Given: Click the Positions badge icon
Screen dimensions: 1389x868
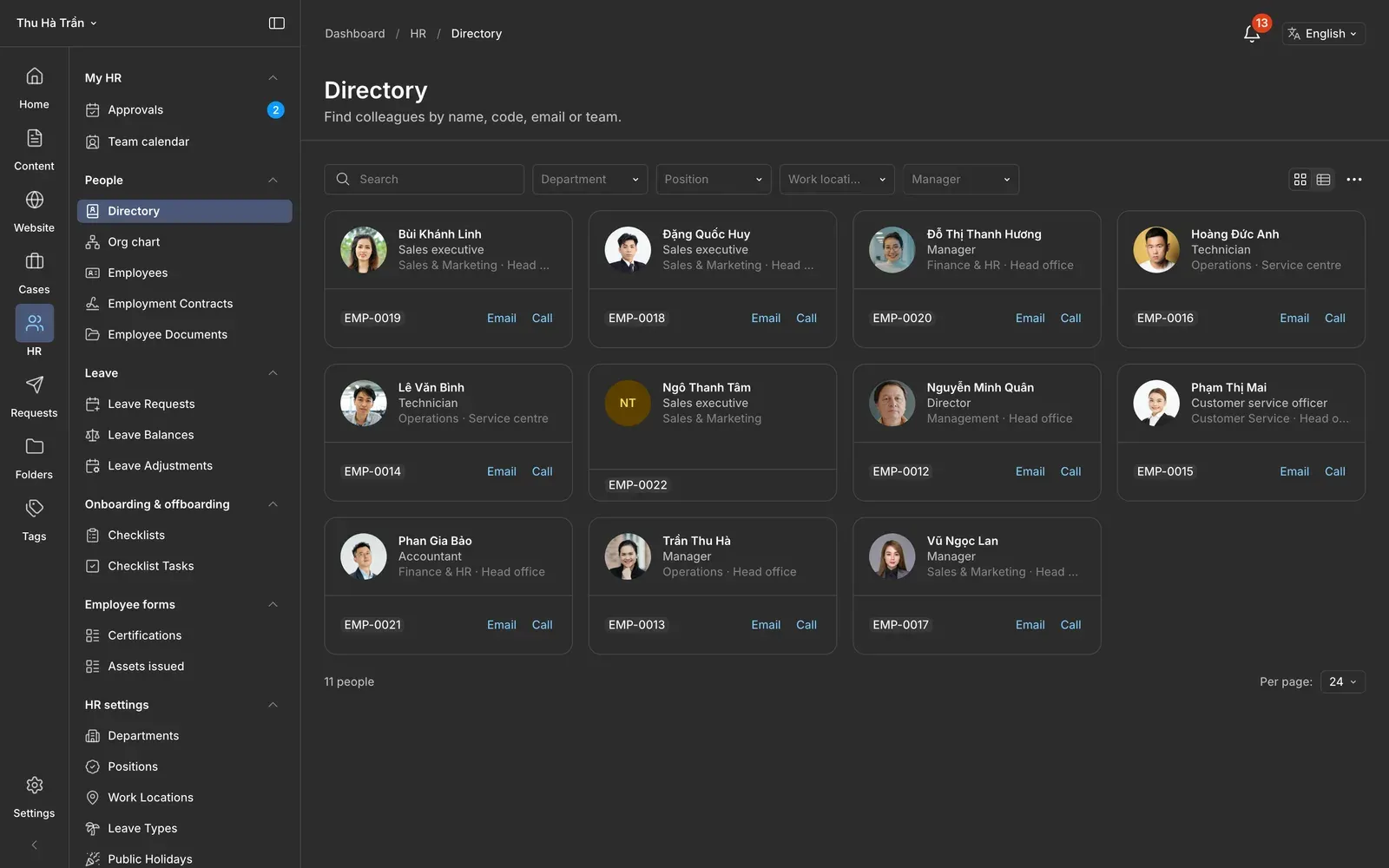Looking at the screenshot, I should [93, 767].
